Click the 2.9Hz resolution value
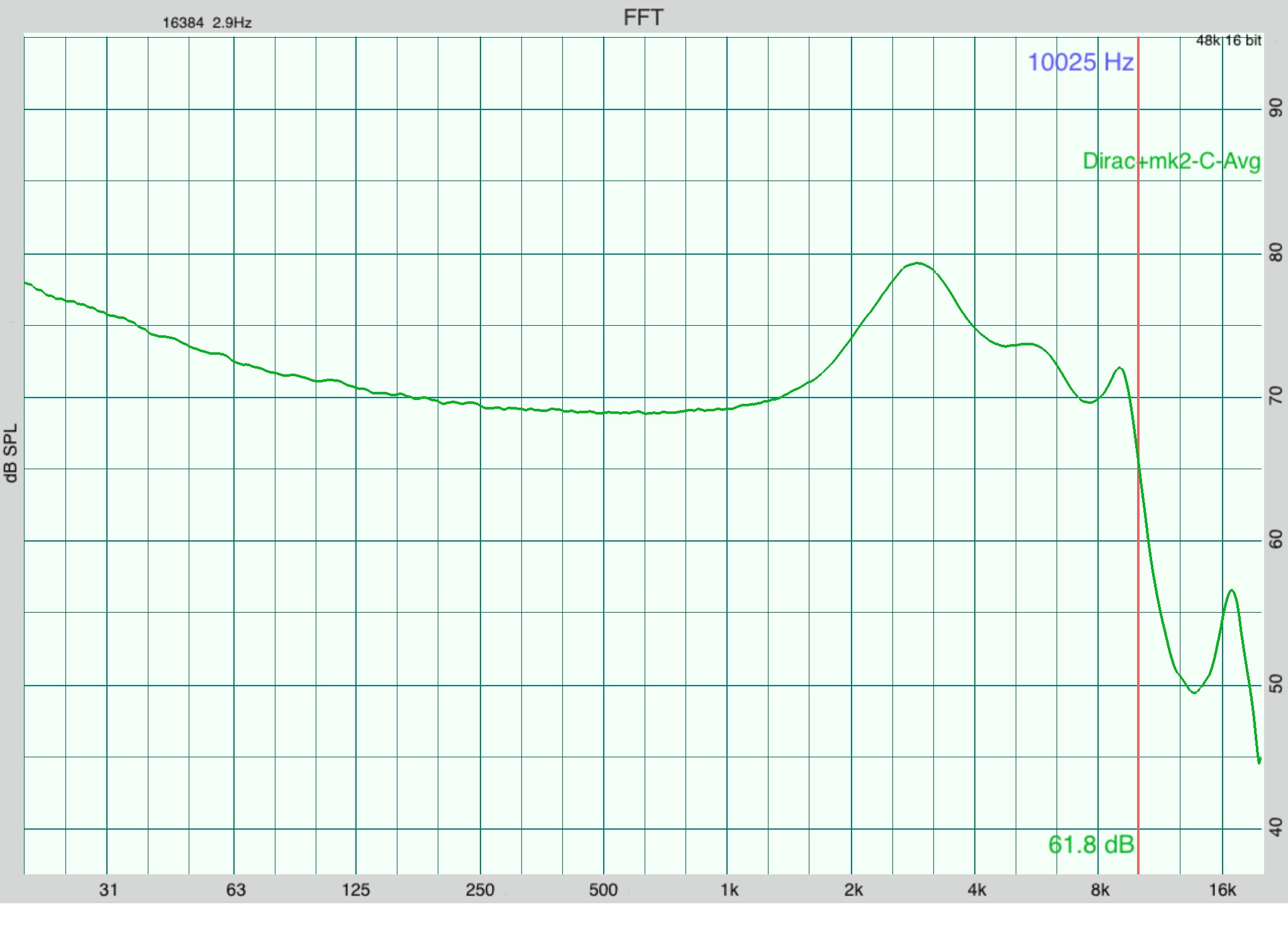This screenshot has height=941, width=1288. tap(232, 23)
